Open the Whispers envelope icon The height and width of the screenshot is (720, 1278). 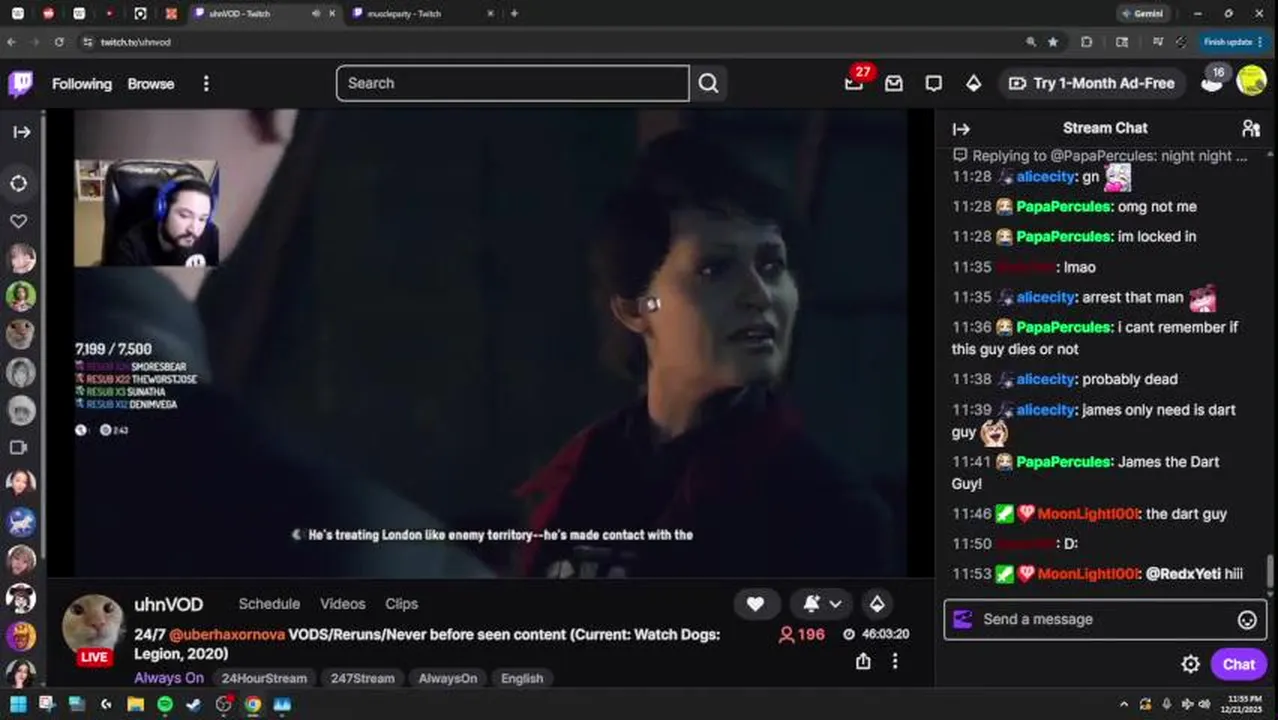pyautogui.click(x=894, y=84)
